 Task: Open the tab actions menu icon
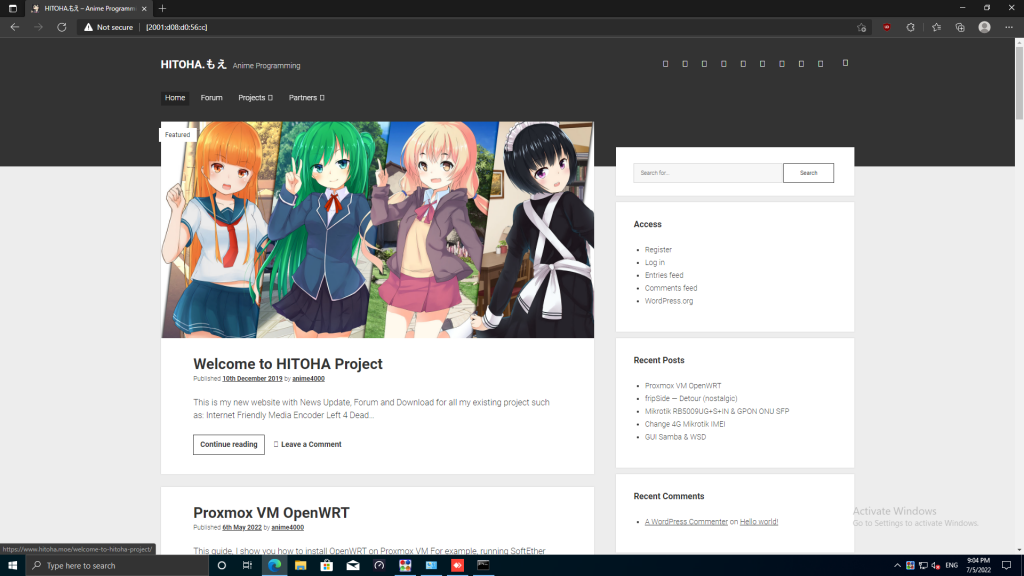click(12, 8)
